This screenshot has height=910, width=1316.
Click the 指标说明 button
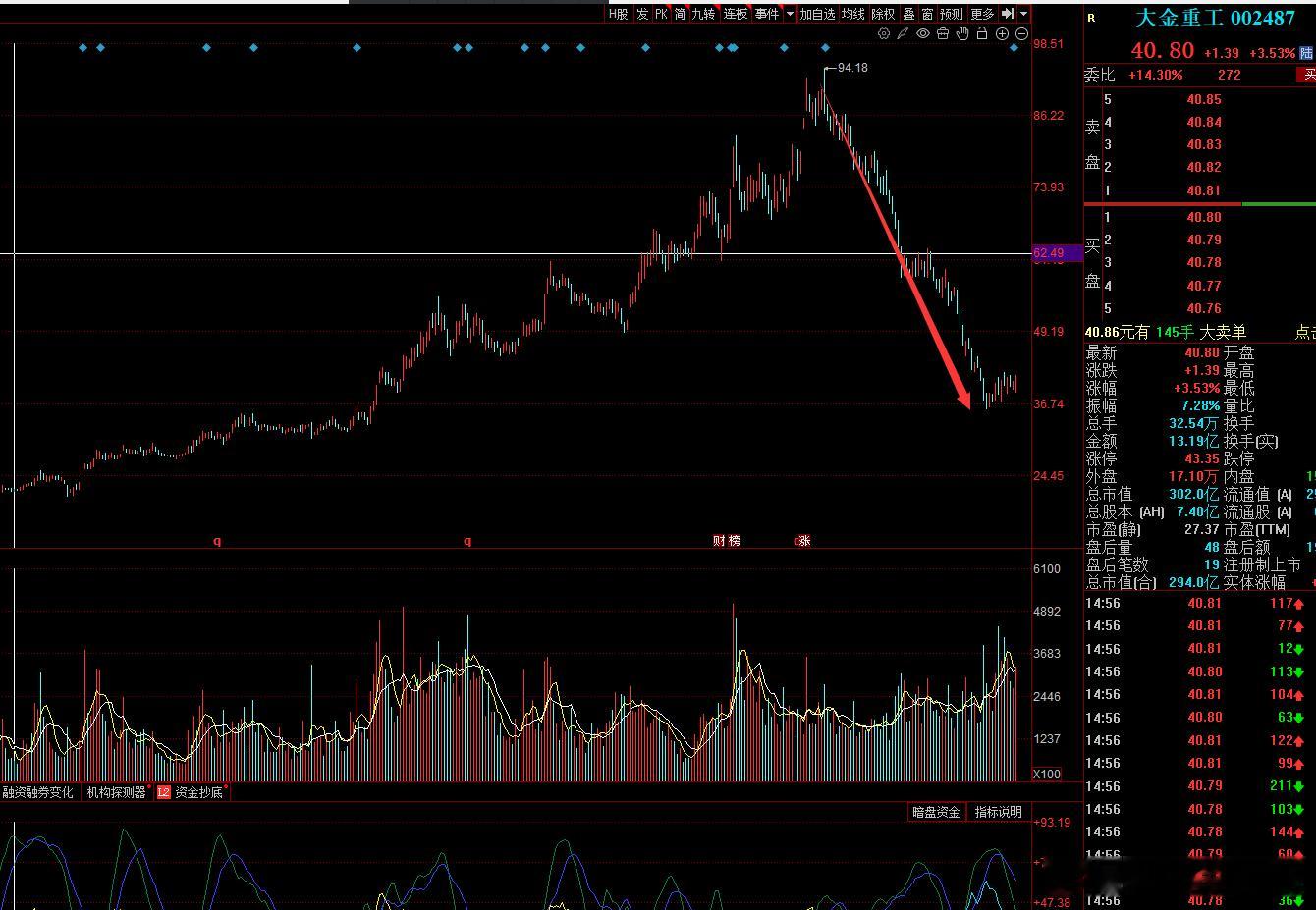click(999, 812)
